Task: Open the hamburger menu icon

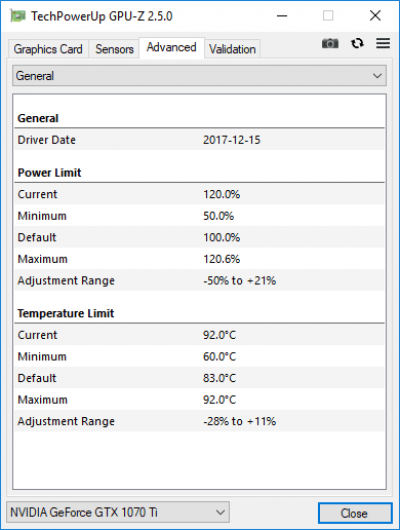Action: click(383, 43)
